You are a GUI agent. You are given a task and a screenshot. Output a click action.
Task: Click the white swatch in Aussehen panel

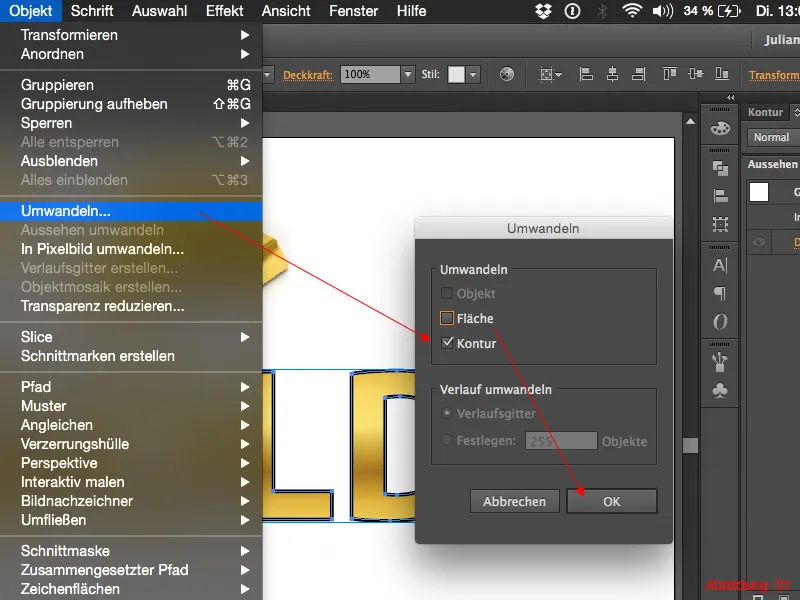coord(759,192)
